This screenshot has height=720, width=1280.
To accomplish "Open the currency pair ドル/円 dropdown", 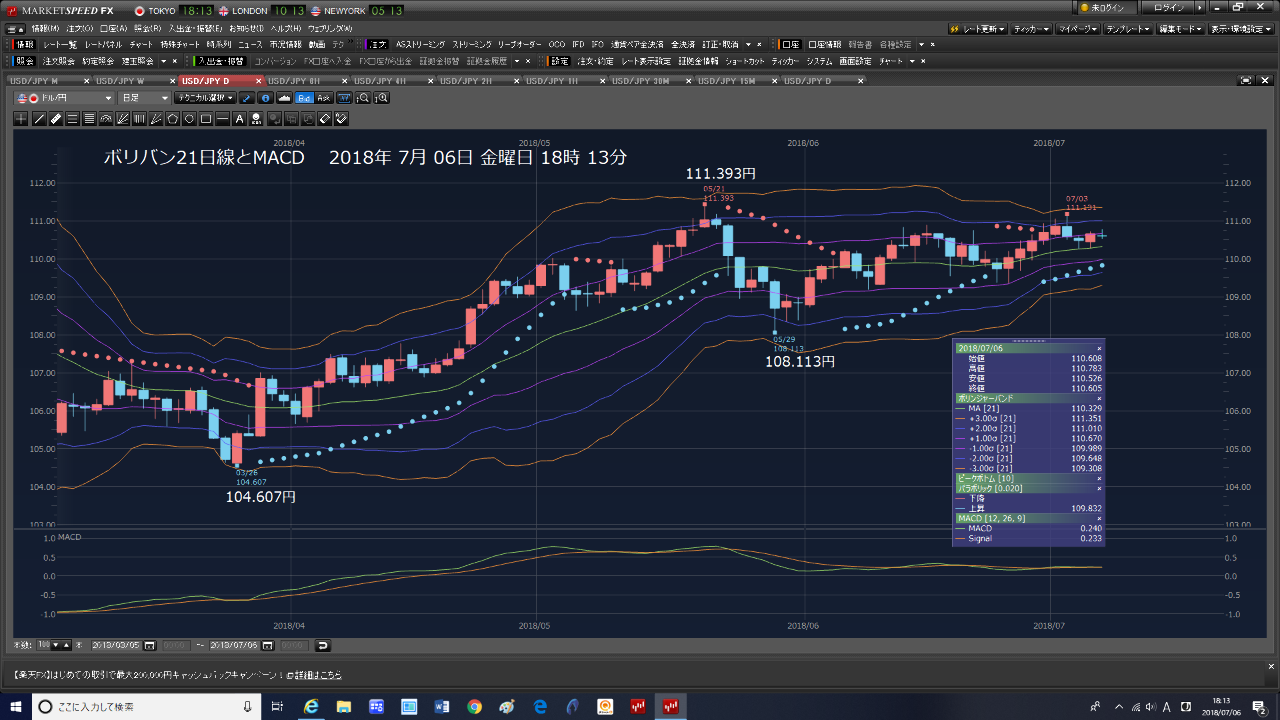I will pyautogui.click(x=65, y=98).
